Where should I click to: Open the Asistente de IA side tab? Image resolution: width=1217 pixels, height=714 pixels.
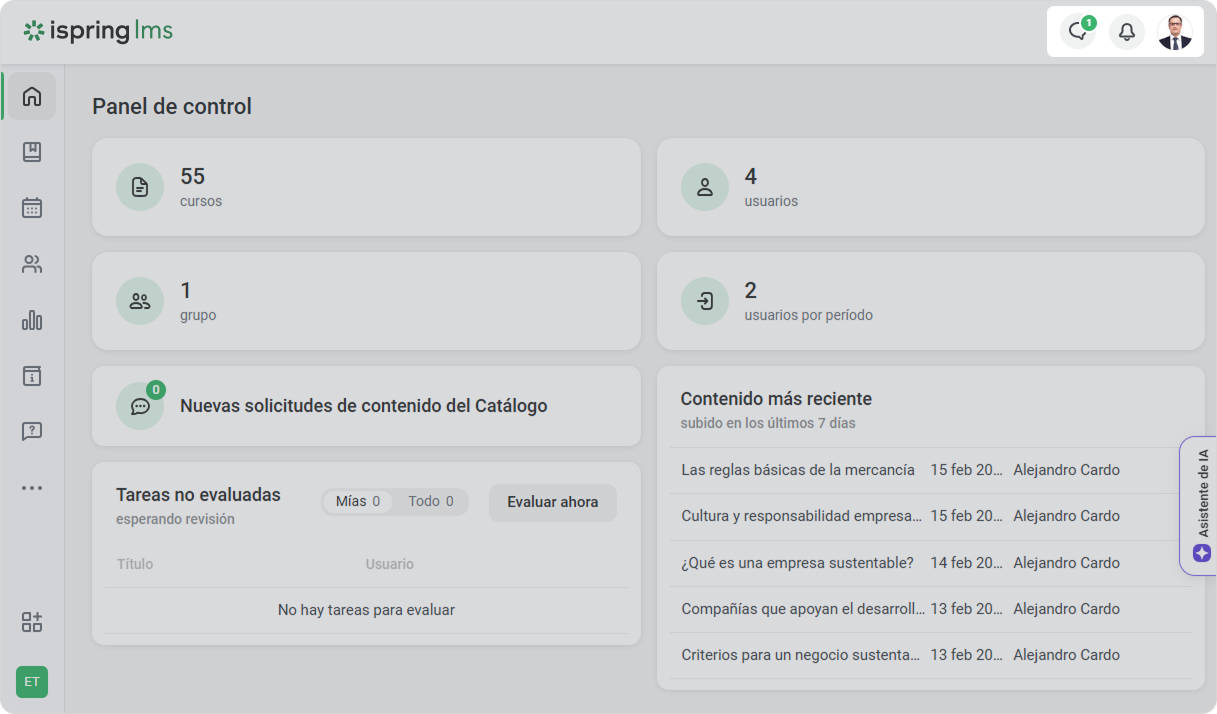pyautogui.click(x=1201, y=505)
